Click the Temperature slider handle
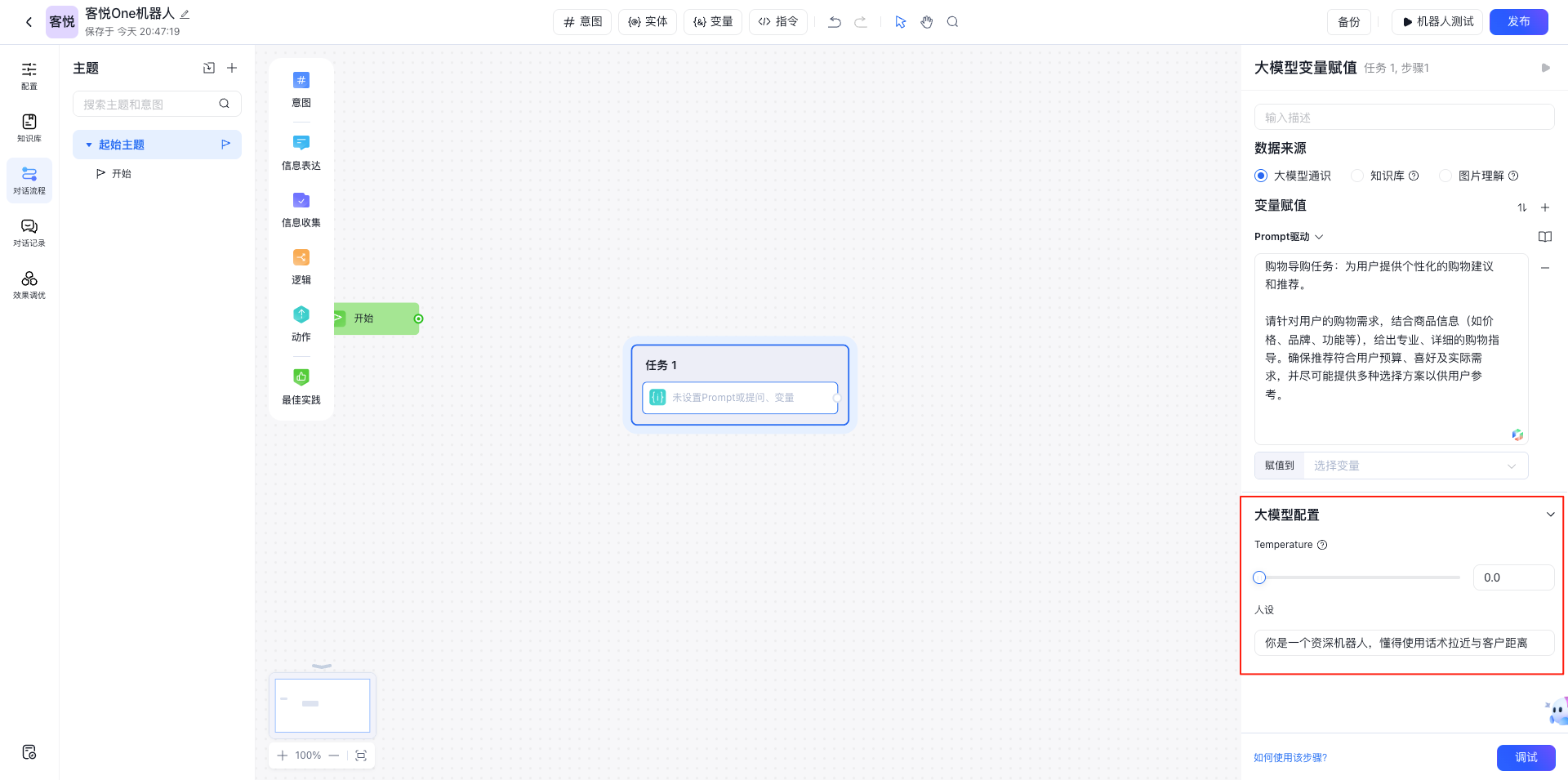Viewport: 1568px width, 780px height. [x=1259, y=577]
